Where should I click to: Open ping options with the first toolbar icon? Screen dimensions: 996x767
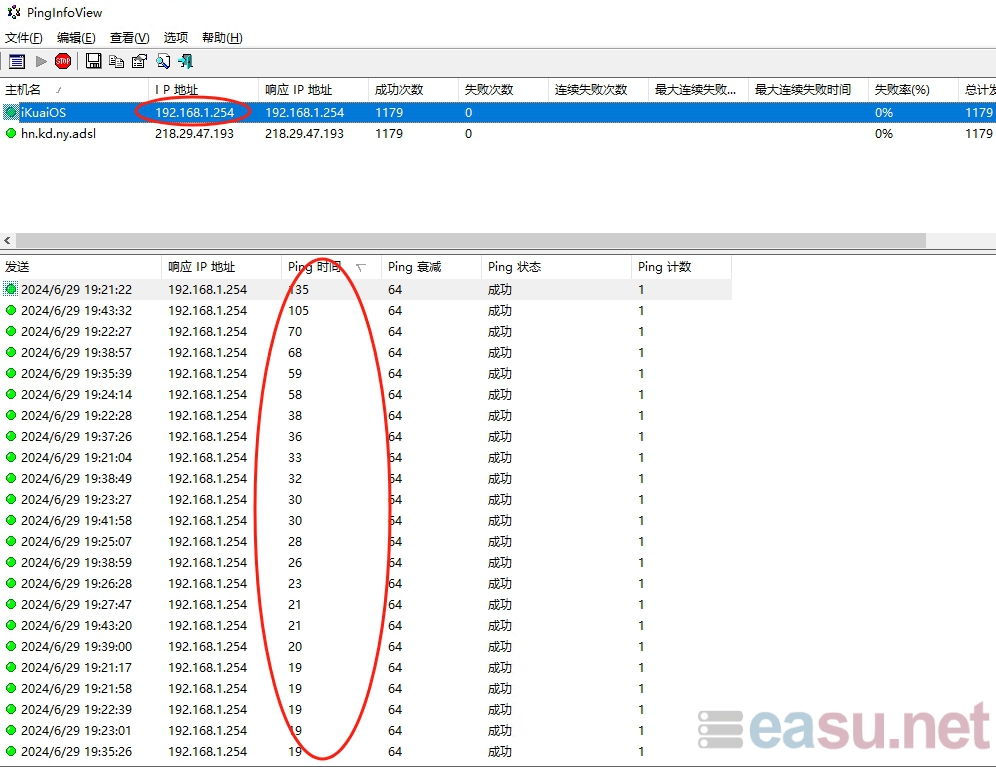click(x=16, y=60)
